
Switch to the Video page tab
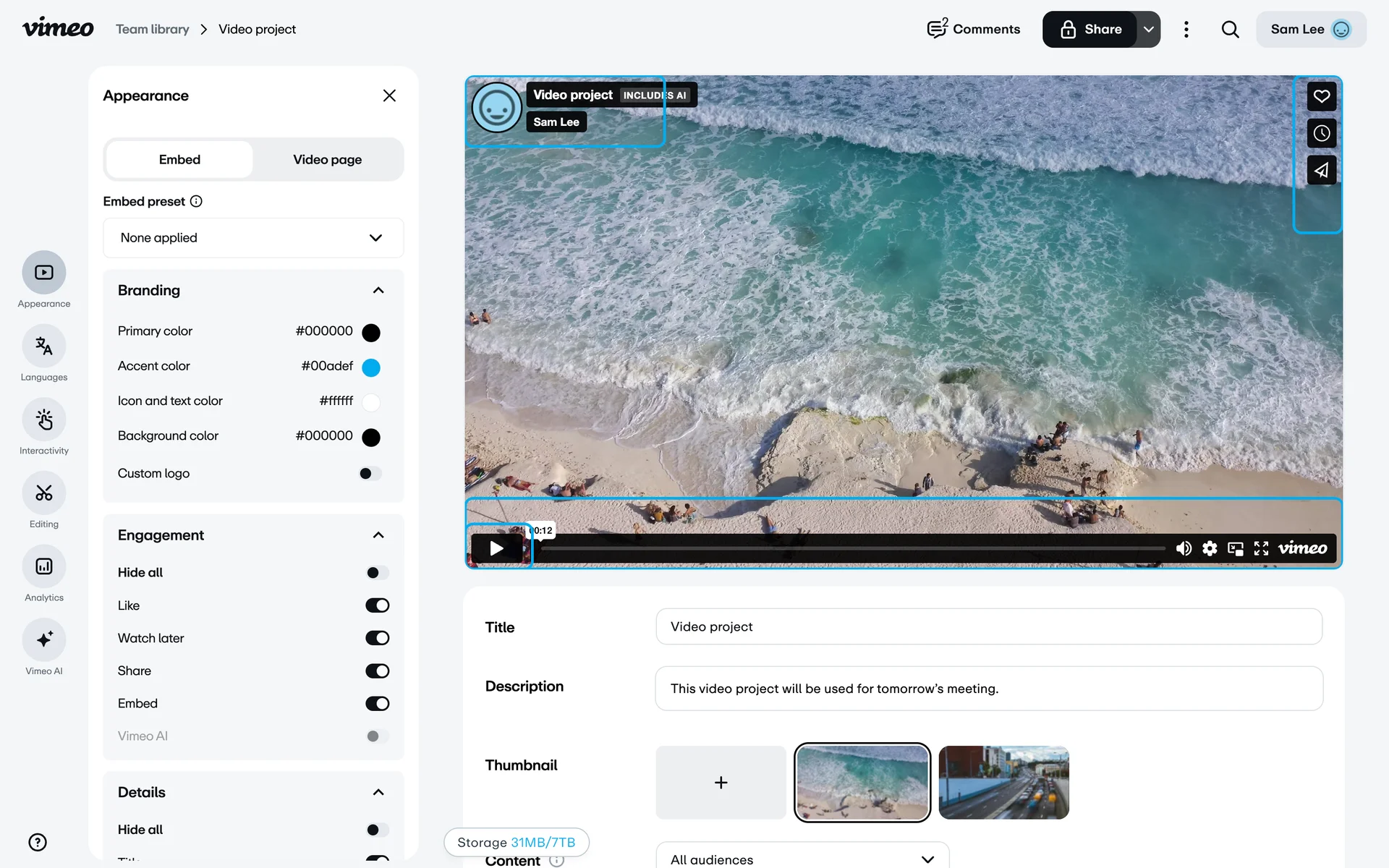pos(327,160)
